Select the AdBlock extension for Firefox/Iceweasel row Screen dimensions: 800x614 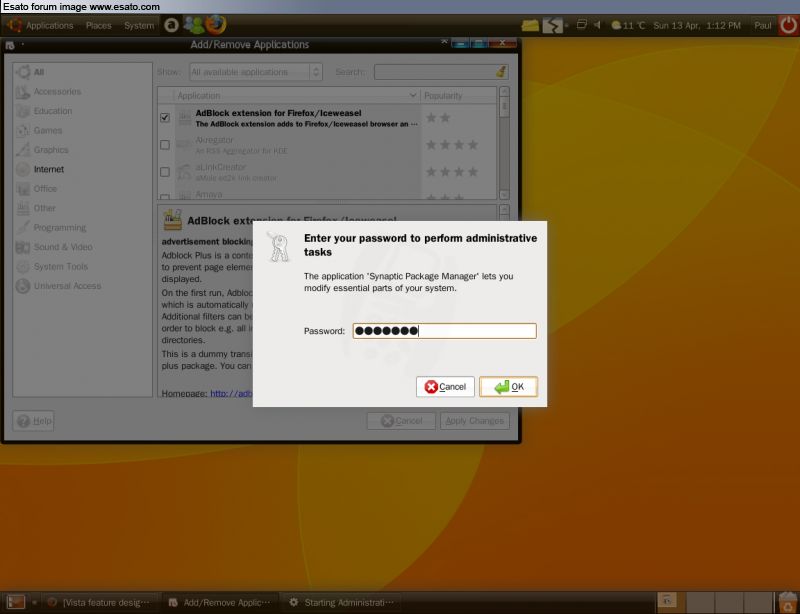coord(327,118)
